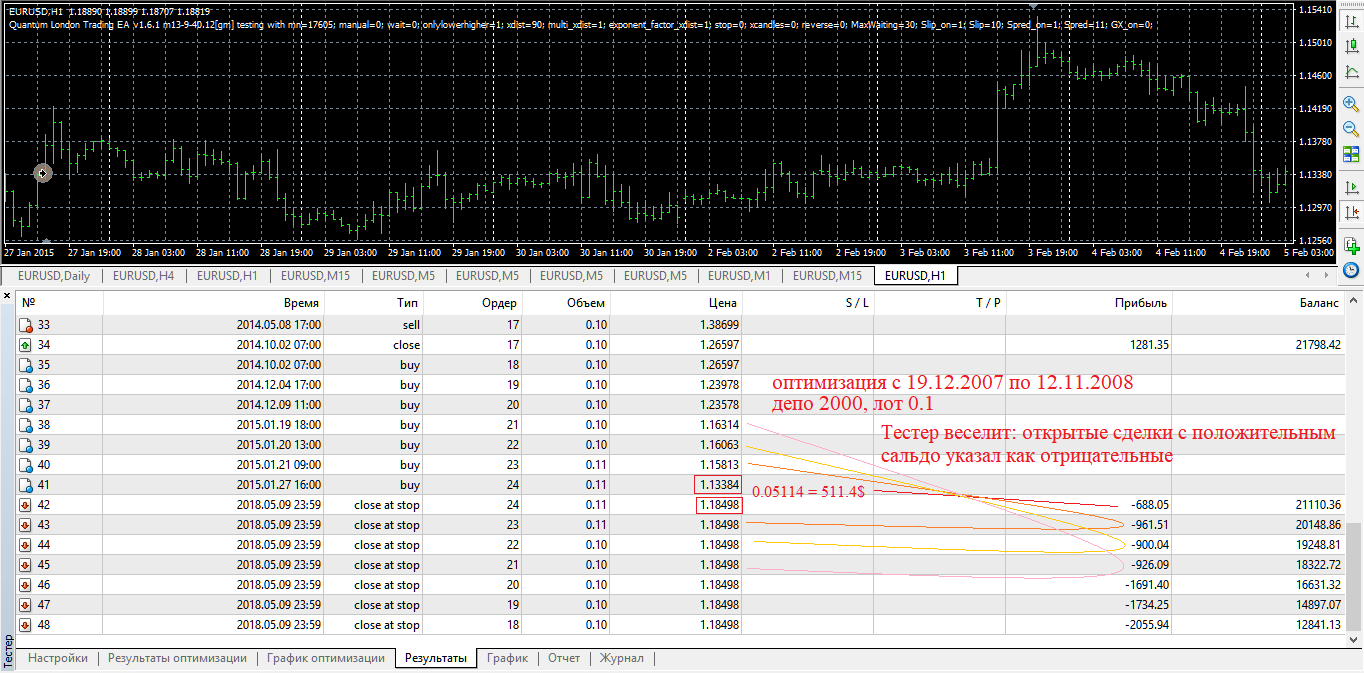The image size is (1364, 673).
Task: Click the buy icon of row 37
Action: 26,405
